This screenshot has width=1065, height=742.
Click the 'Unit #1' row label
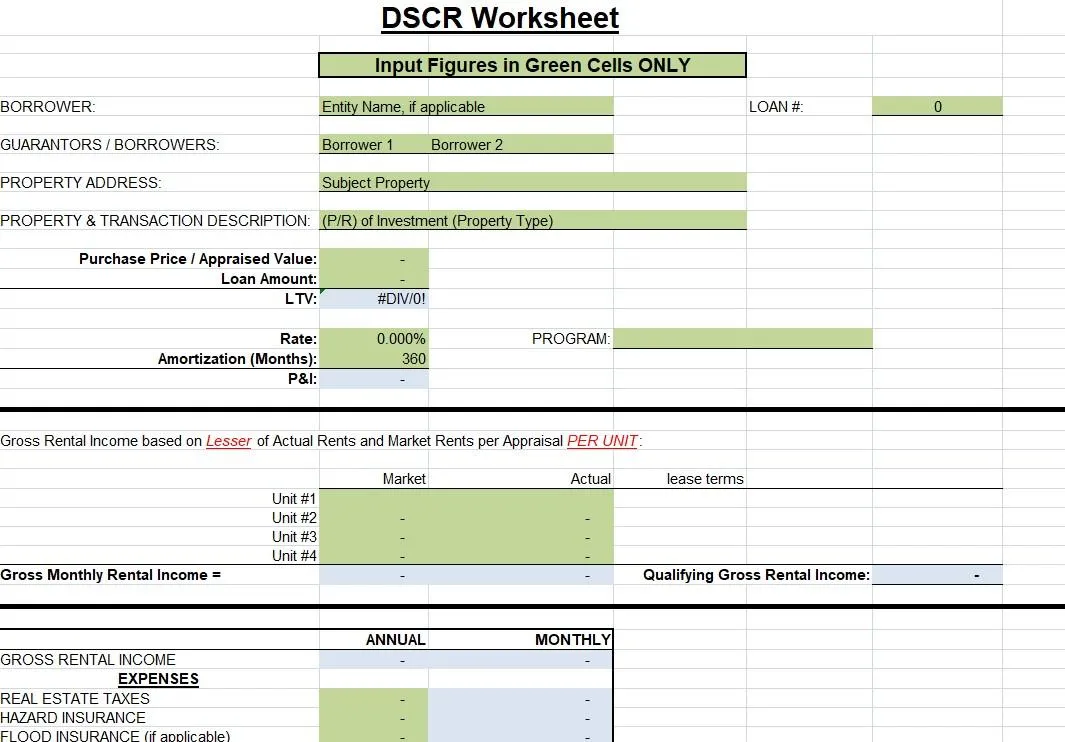click(x=294, y=499)
